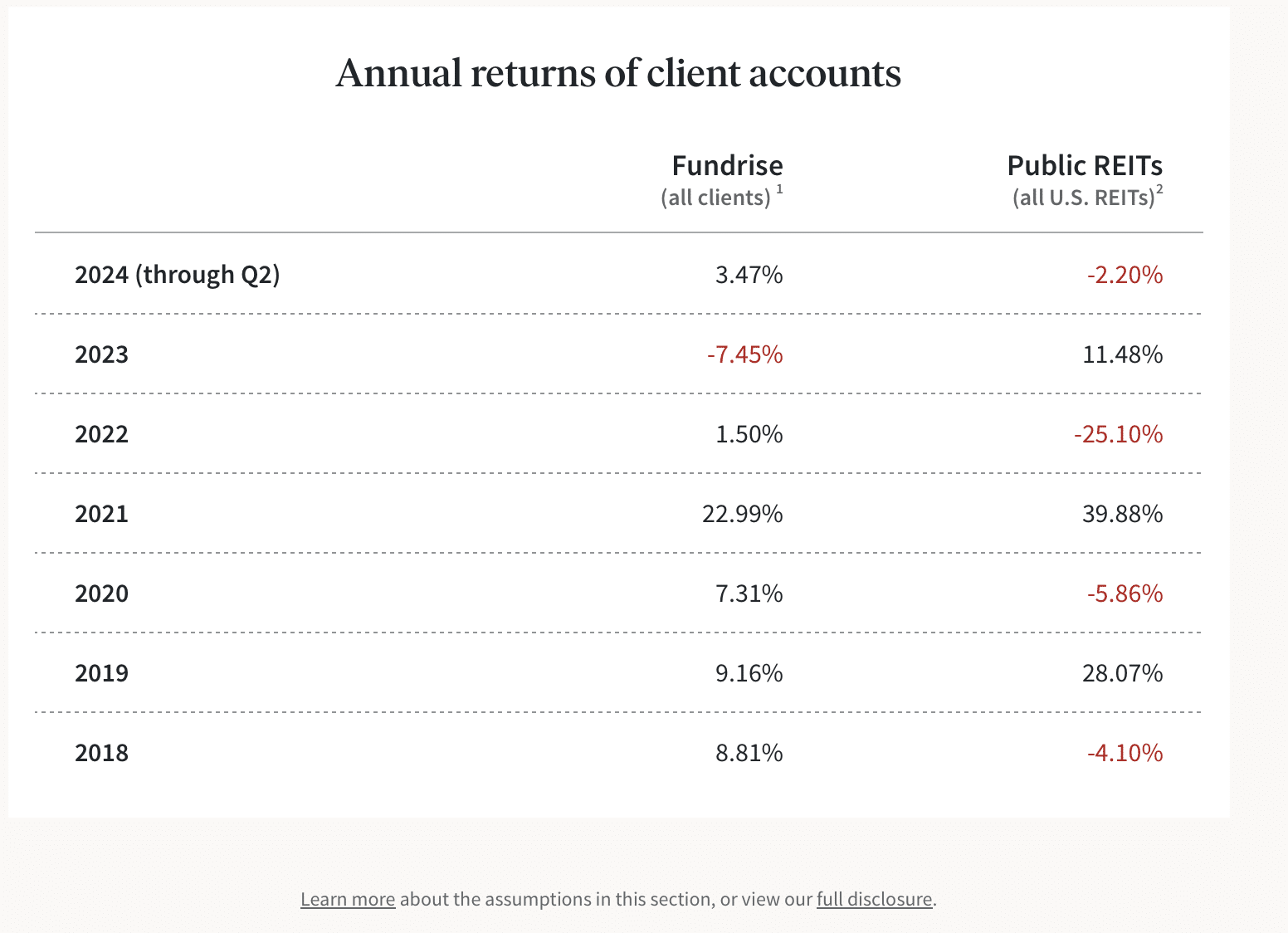Click footnote 1 beside "(all clients)"

(780, 190)
